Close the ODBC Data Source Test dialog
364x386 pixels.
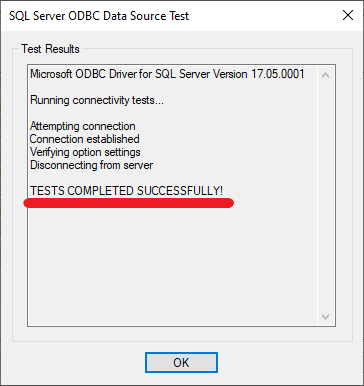[348, 15]
